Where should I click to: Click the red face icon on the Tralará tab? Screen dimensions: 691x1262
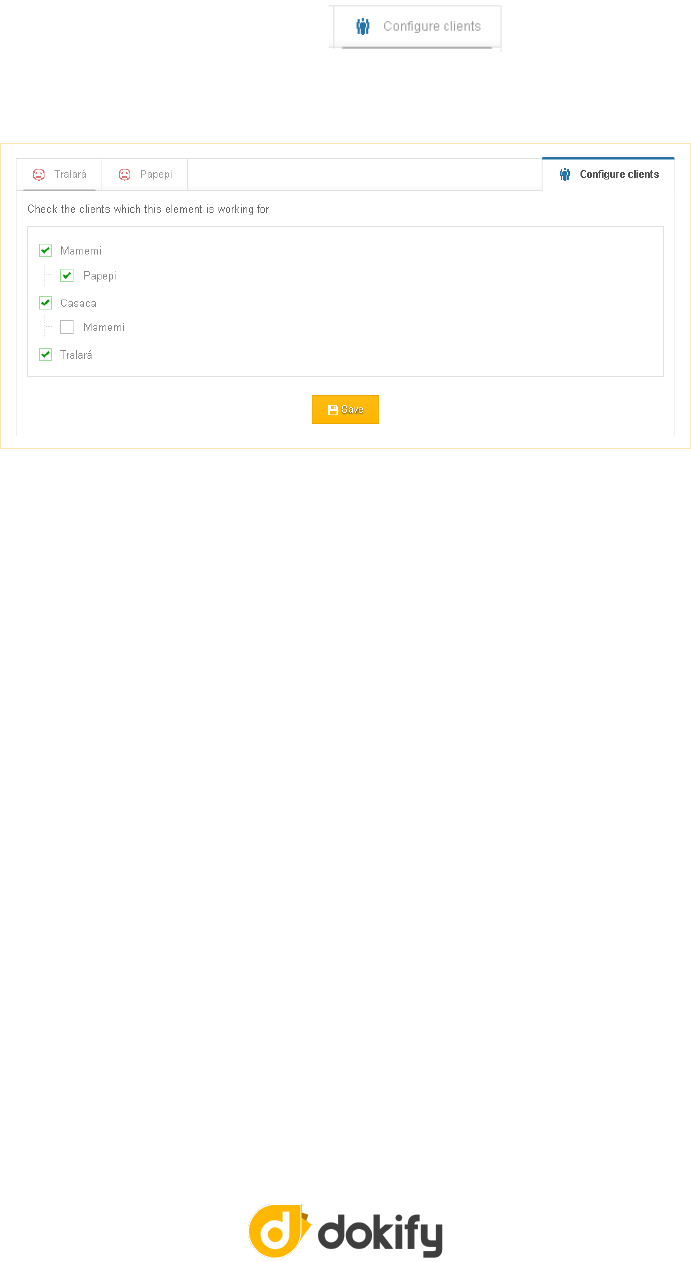(x=39, y=174)
